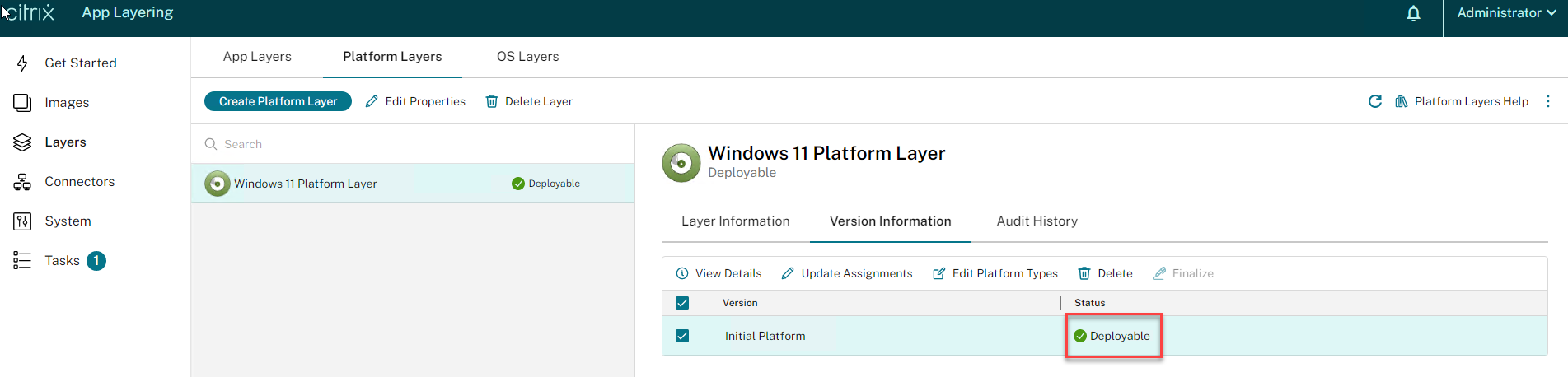Open the Audit History tab
1568x377 pixels.
[x=1037, y=221]
